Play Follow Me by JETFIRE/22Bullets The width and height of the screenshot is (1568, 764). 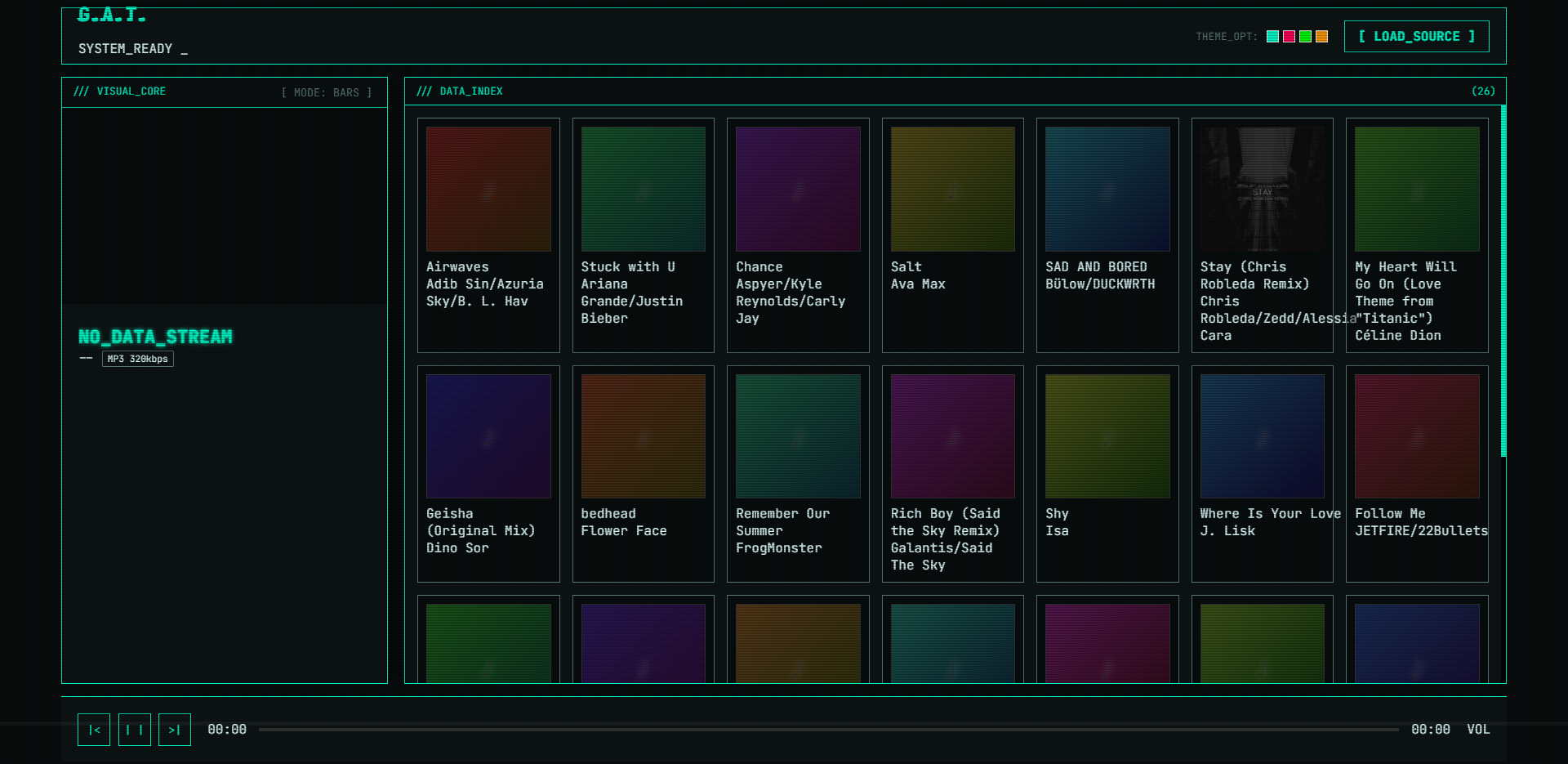(1416, 474)
